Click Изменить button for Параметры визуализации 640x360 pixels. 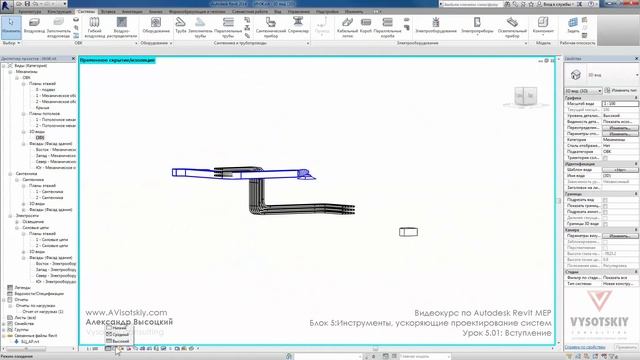tap(620, 236)
